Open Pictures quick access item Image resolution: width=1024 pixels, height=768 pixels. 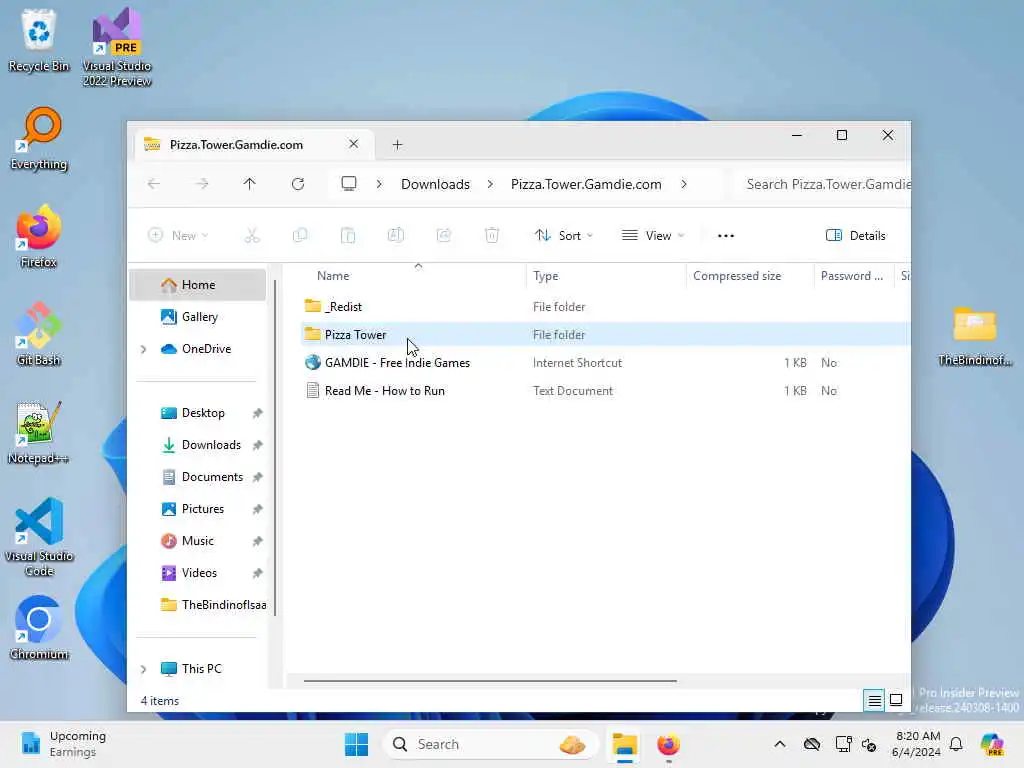pyautogui.click(x=198, y=509)
